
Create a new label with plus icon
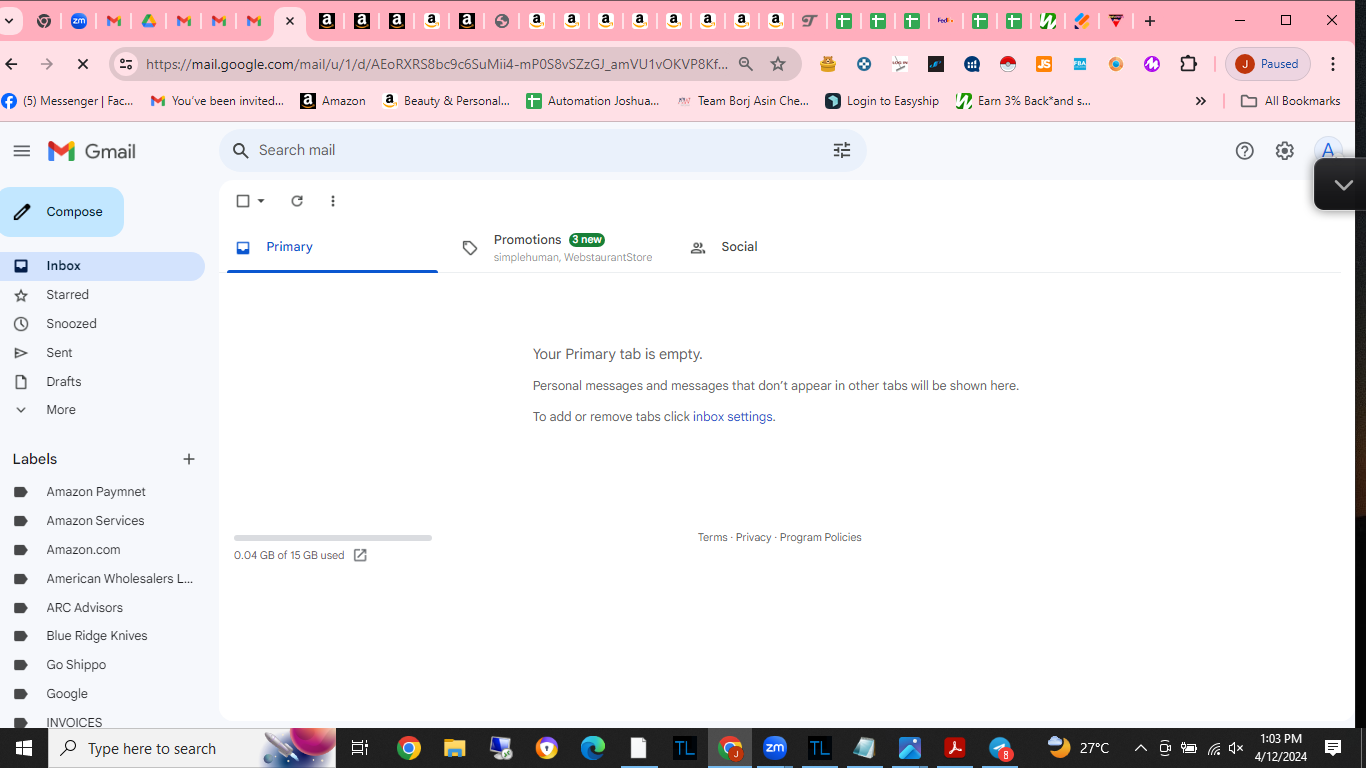pos(189,459)
